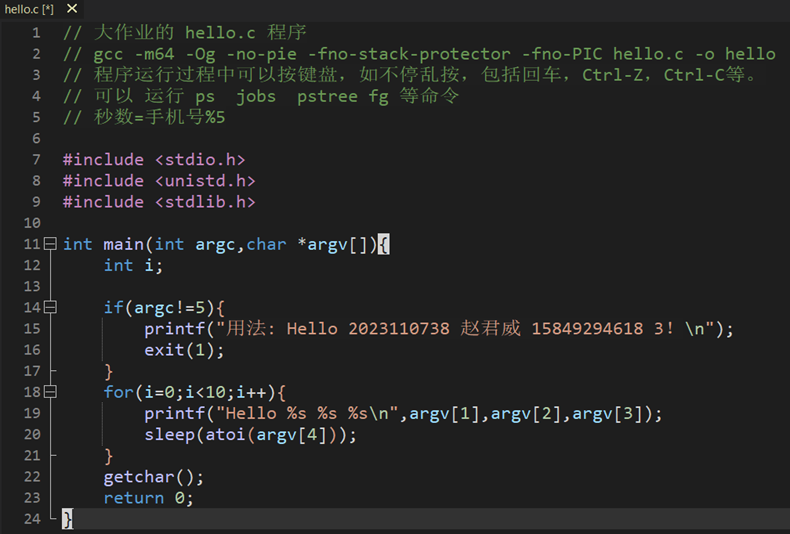Collapse the for loop fold marker
Screen dimensions: 790x534
[x=50, y=392]
